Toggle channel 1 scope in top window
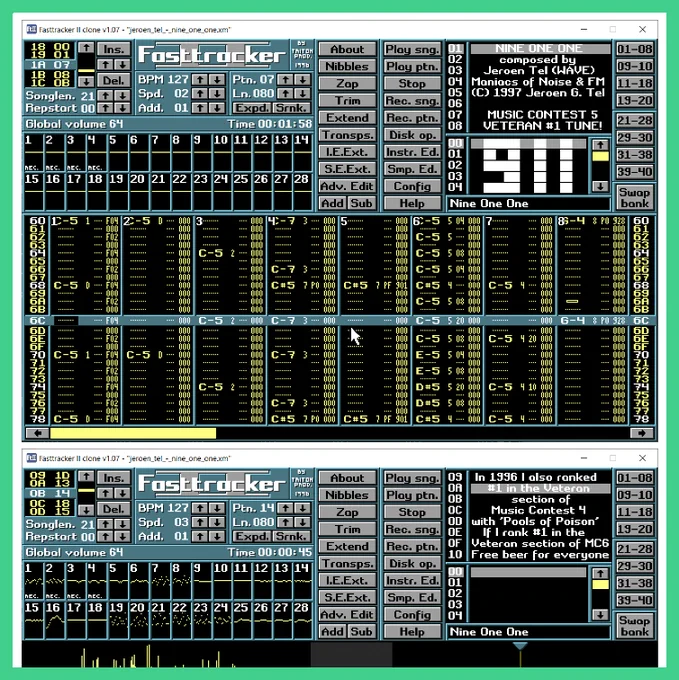 coord(34,153)
